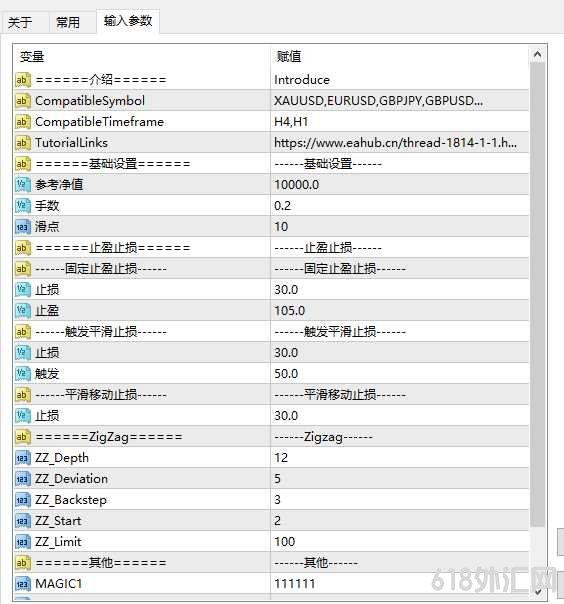This screenshot has width=564, height=604.
Task: Click the integer icon beside MAGIC1
Action: pos(23,584)
